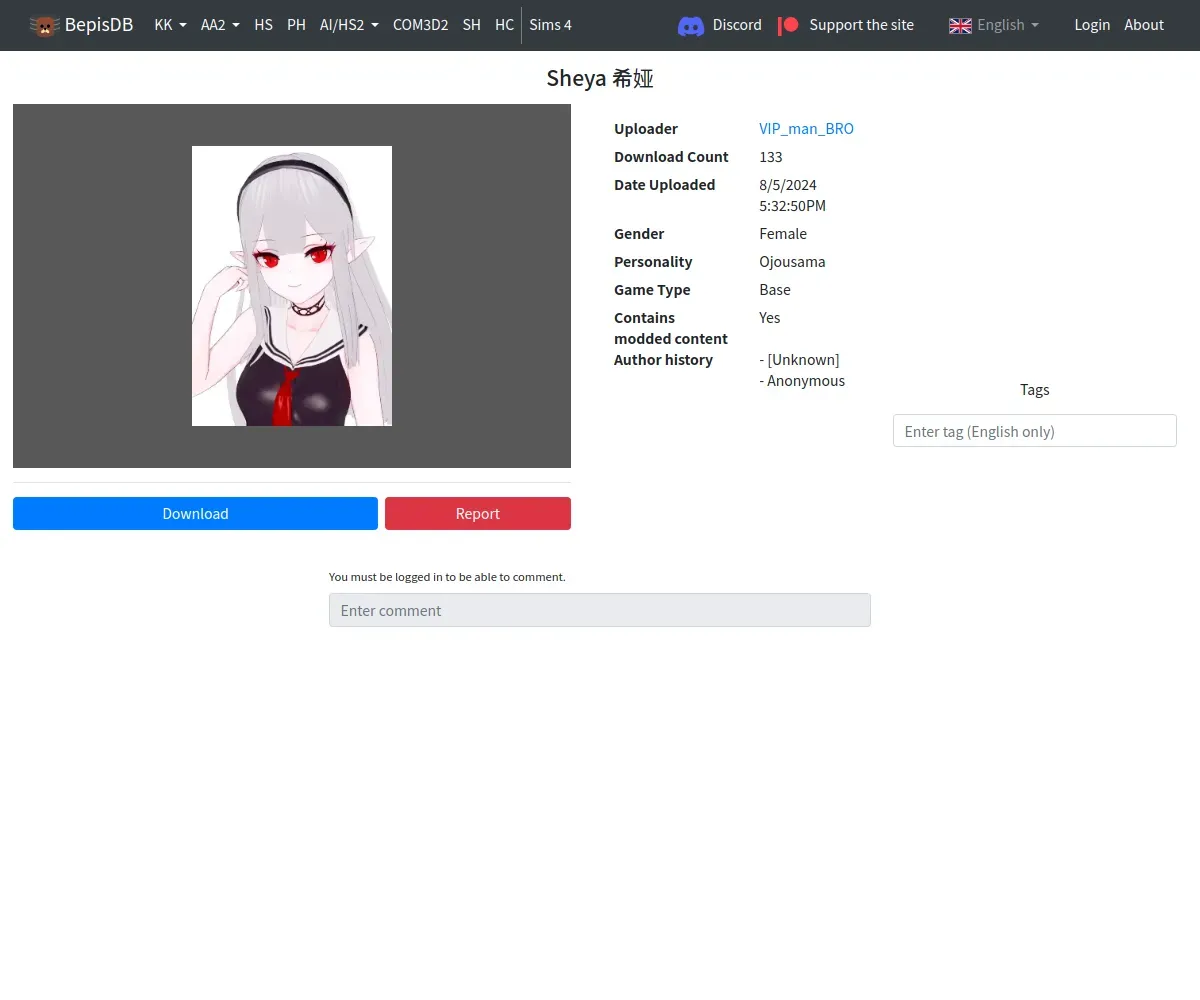
Task: Click the Discord logo icon
Action: point(691,26)
